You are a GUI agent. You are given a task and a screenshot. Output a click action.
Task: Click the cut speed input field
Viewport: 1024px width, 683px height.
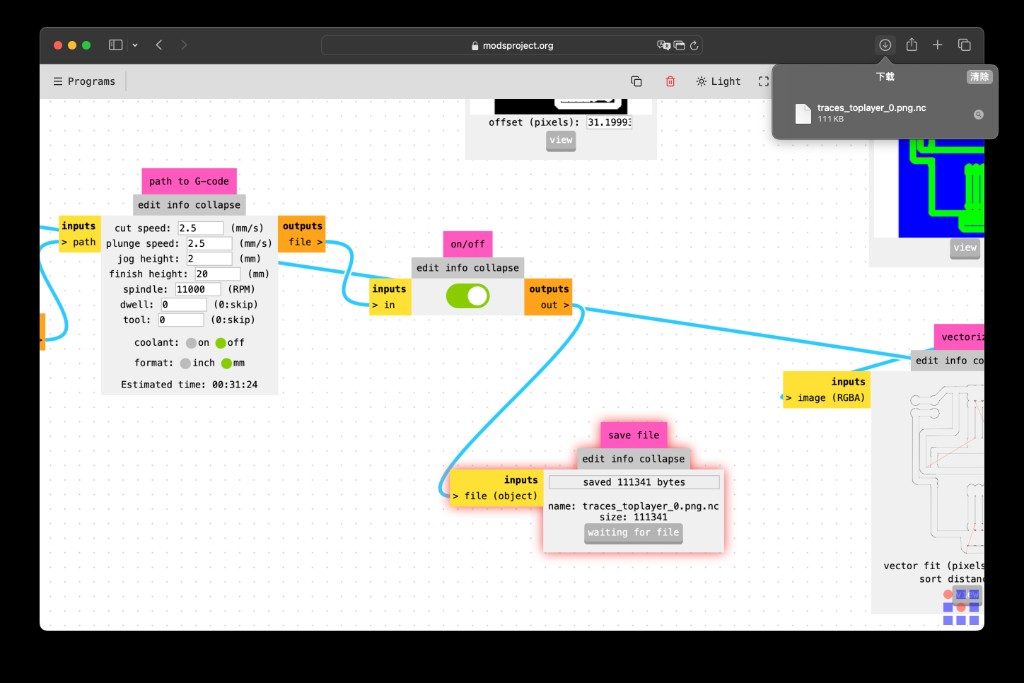[200, 228]
